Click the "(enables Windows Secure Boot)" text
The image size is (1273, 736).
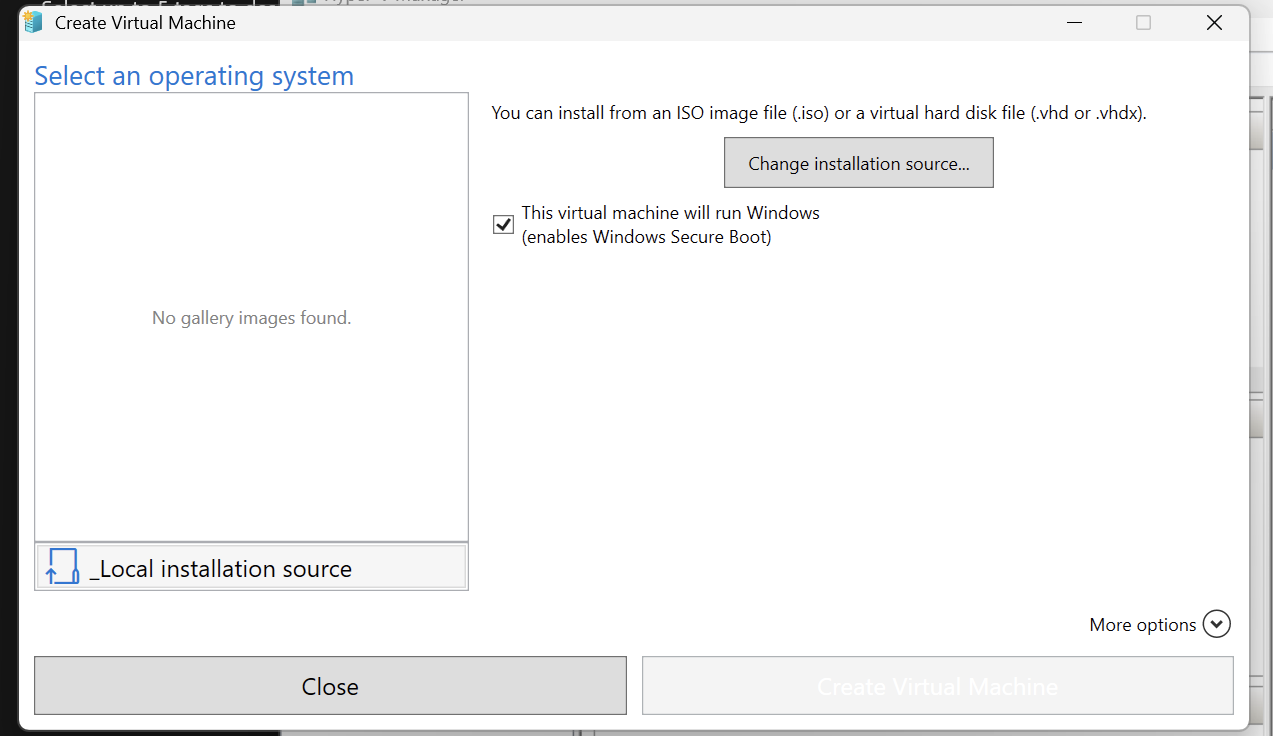(x=646, y=237)
